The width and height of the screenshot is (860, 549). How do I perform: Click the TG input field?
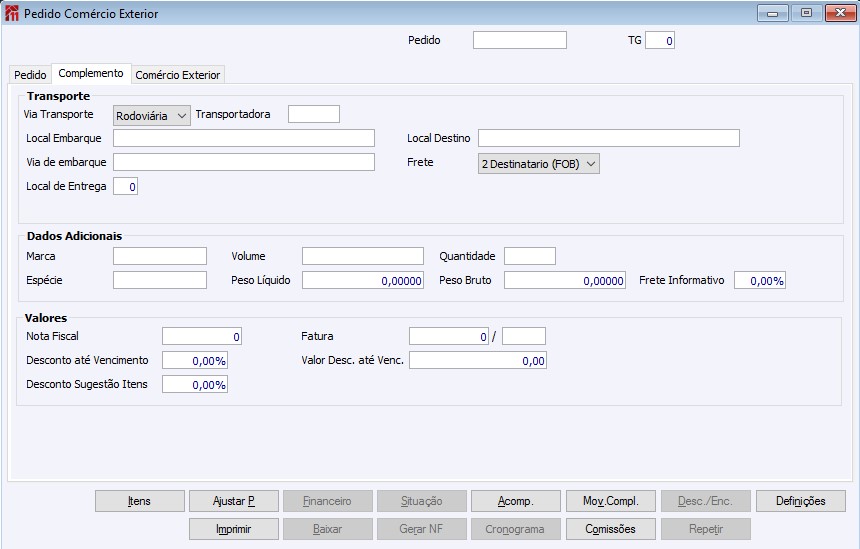[x=660, y=40]
